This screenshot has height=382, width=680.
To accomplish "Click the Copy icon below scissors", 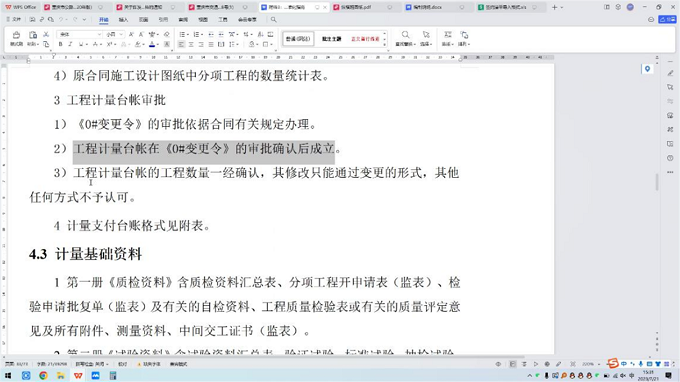I will pyautogui.click(x=46, y=44).
